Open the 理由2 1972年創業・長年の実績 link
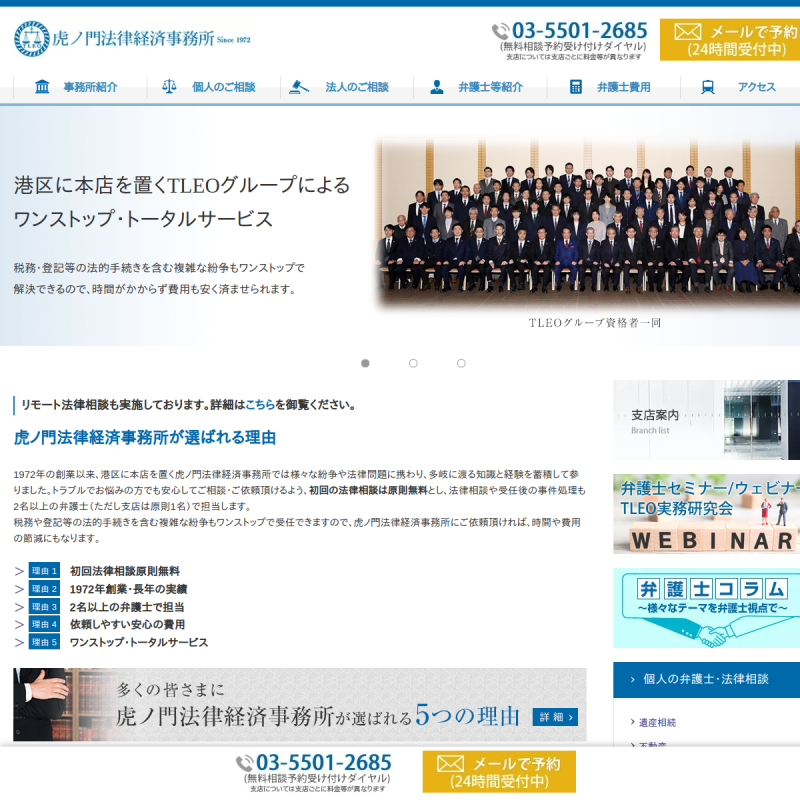 point(129,589)
